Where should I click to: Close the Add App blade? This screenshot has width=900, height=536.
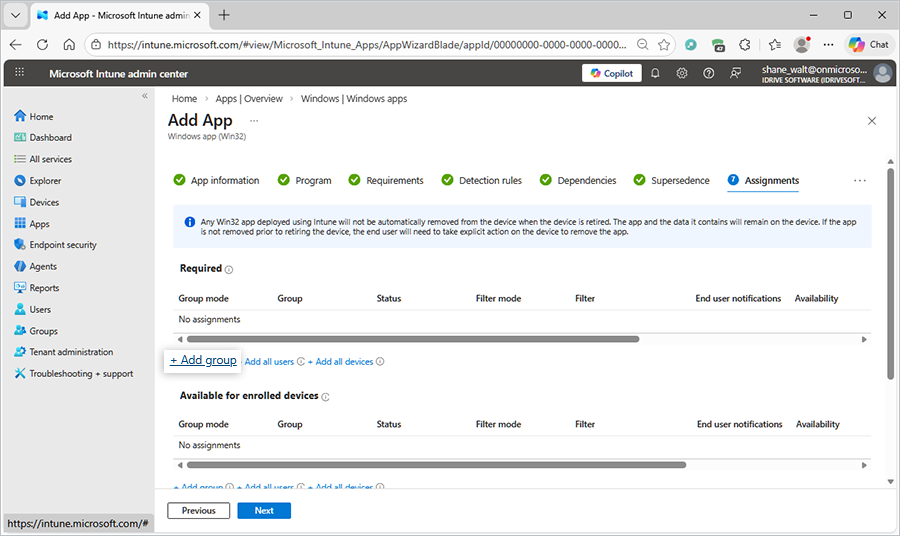coord(871,121)
